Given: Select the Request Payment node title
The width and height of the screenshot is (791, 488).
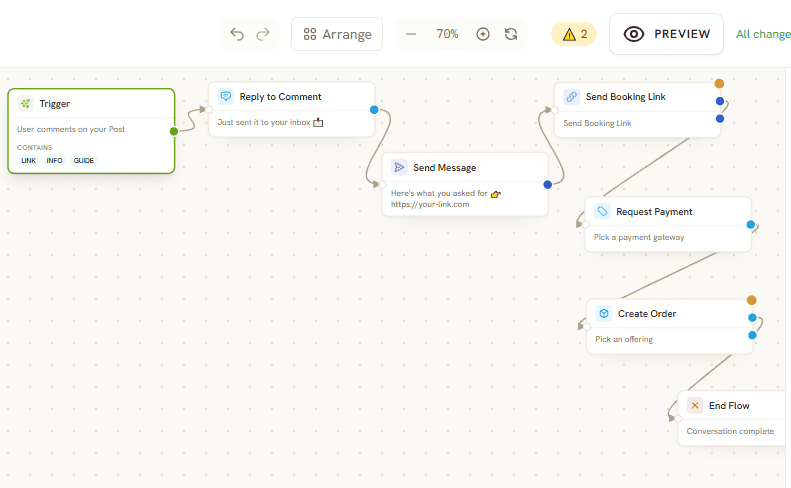Looking at the screenshot, I should pos(654,211).
